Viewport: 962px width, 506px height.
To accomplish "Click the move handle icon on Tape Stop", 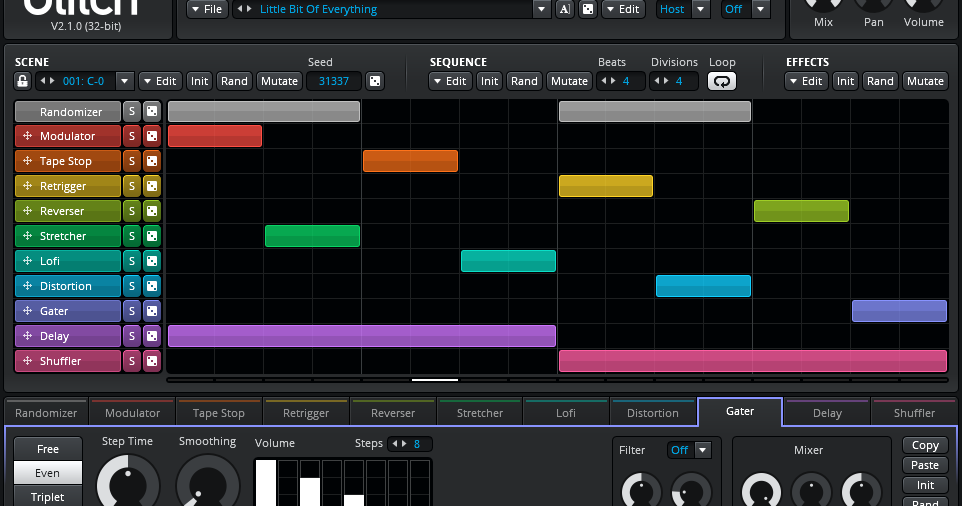I will 28,161.
